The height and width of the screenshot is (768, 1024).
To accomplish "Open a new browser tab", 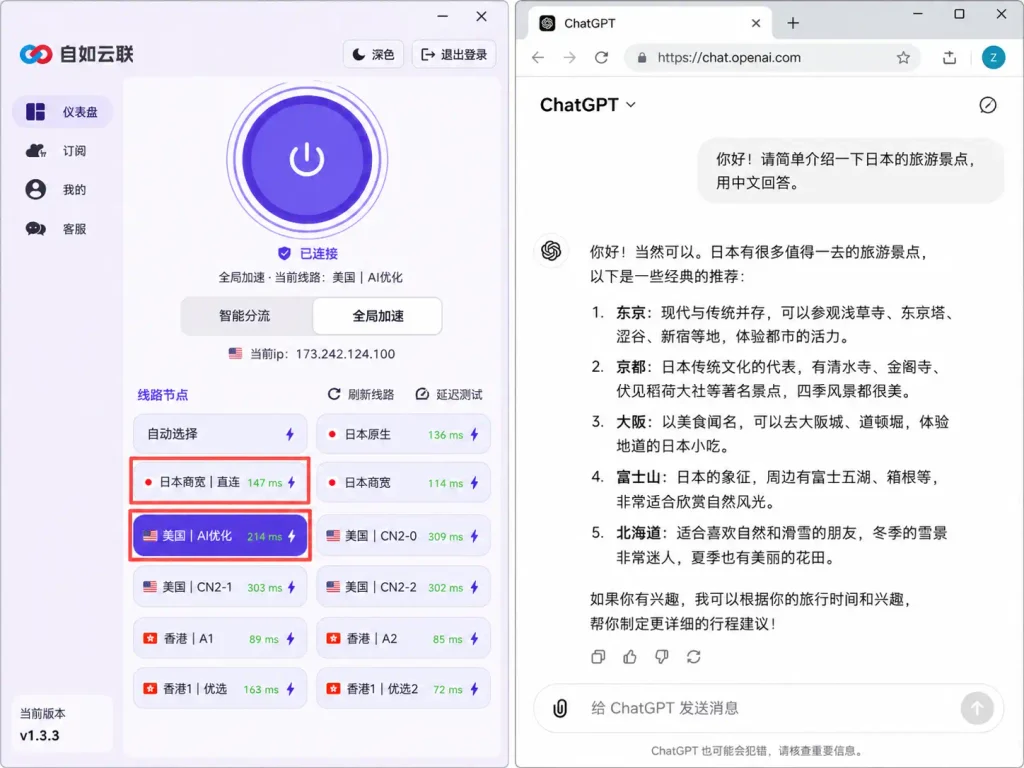I will coord(793,24).
